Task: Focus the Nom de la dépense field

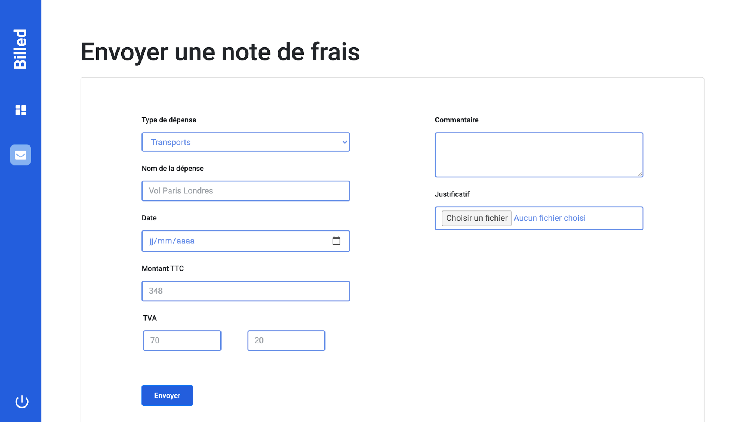Action: pos(246,191)
